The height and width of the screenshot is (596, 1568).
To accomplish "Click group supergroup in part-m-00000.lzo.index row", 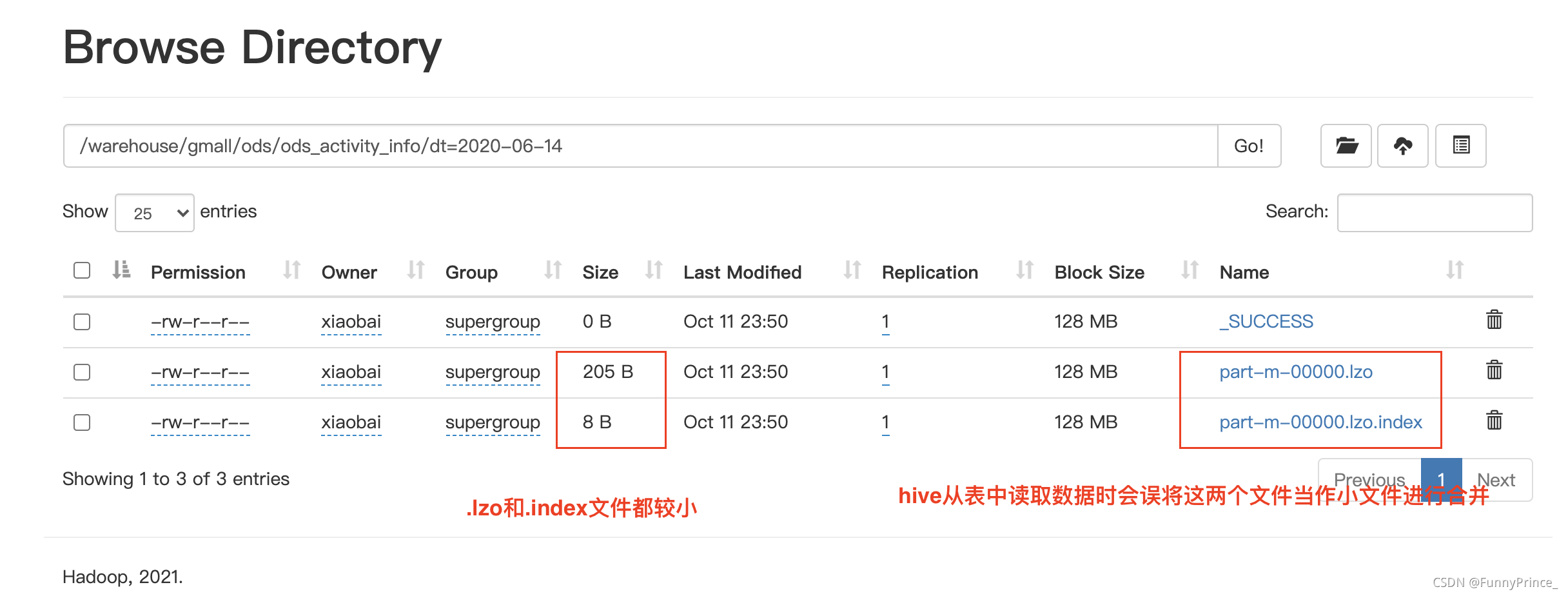I will 493,422.
